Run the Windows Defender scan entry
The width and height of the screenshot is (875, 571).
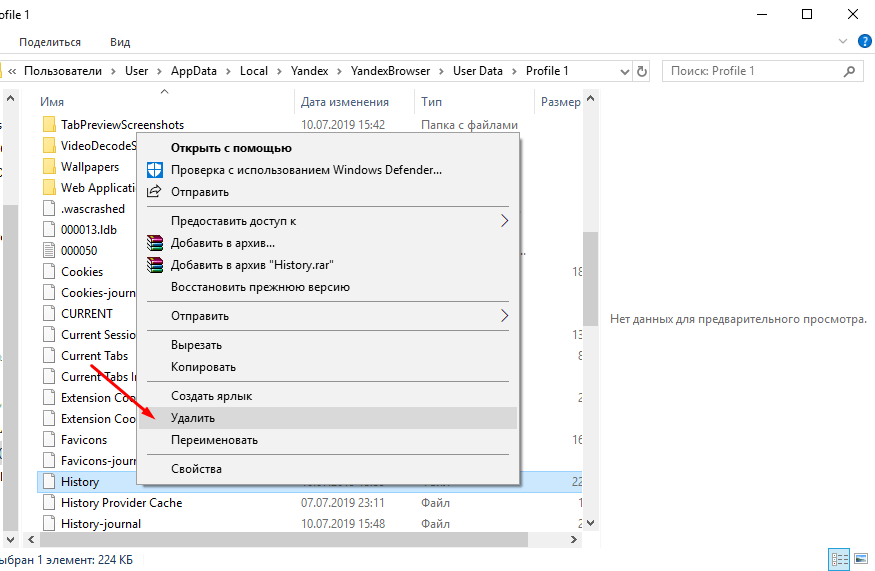tap(328, 170)
